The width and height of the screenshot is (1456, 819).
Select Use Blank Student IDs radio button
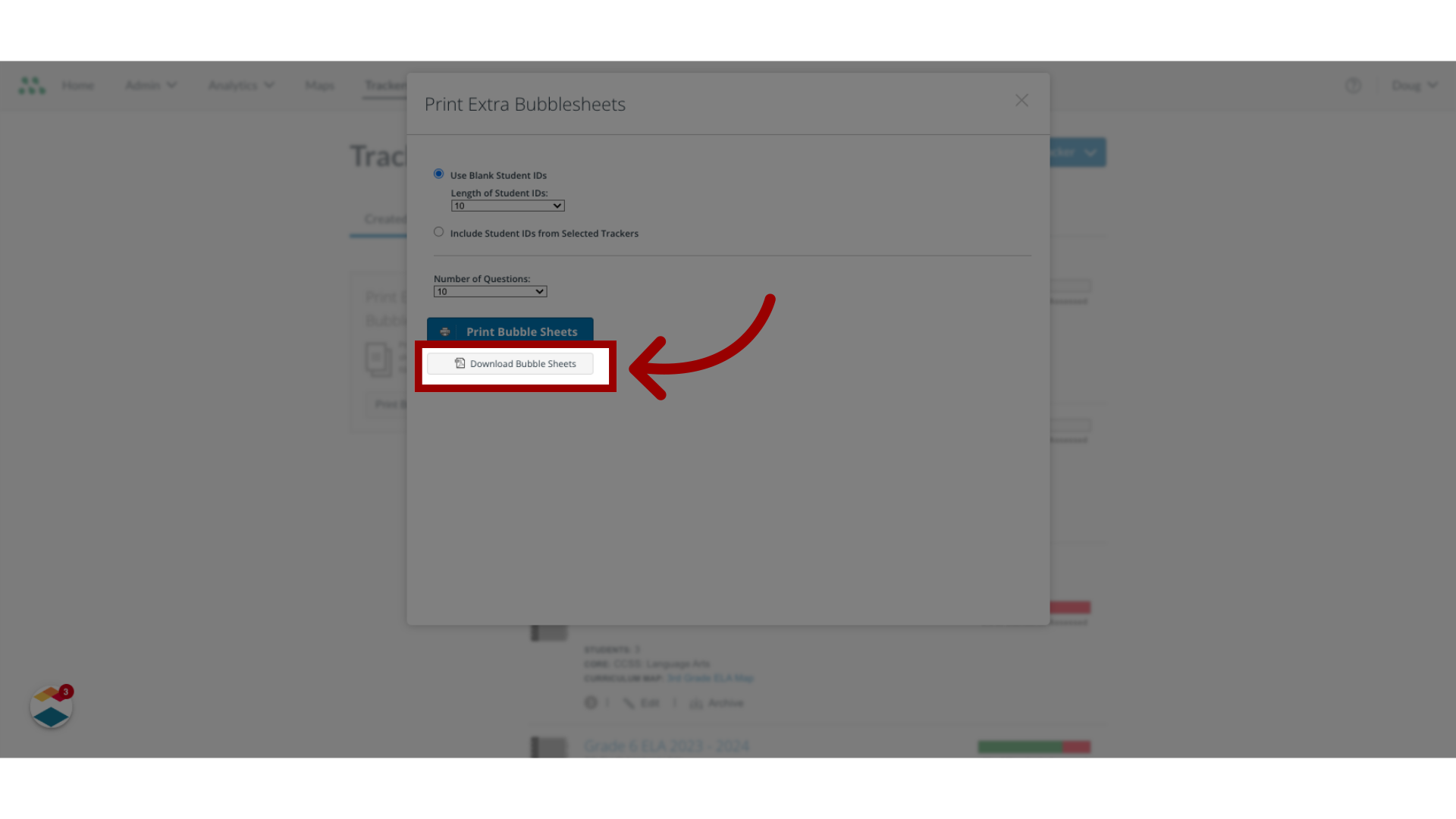click(438, 174)
